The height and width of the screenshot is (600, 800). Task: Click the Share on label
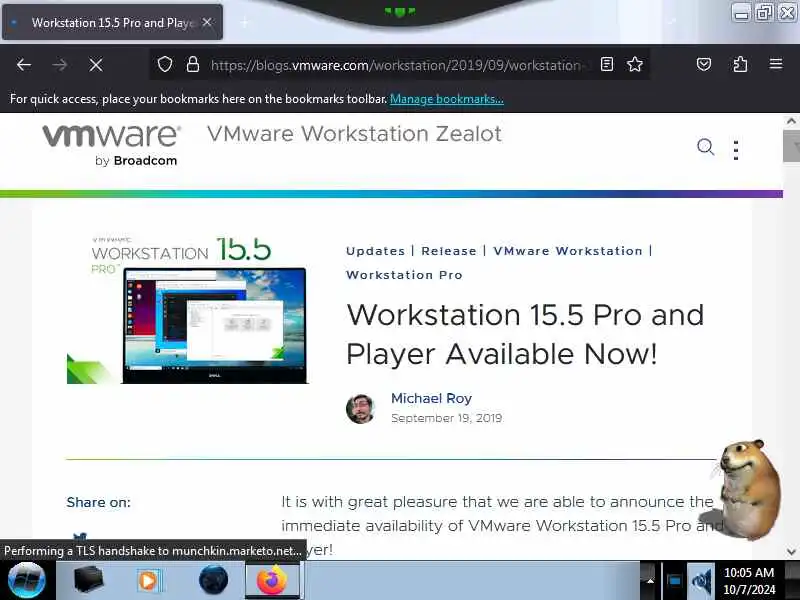coord(98,503)
